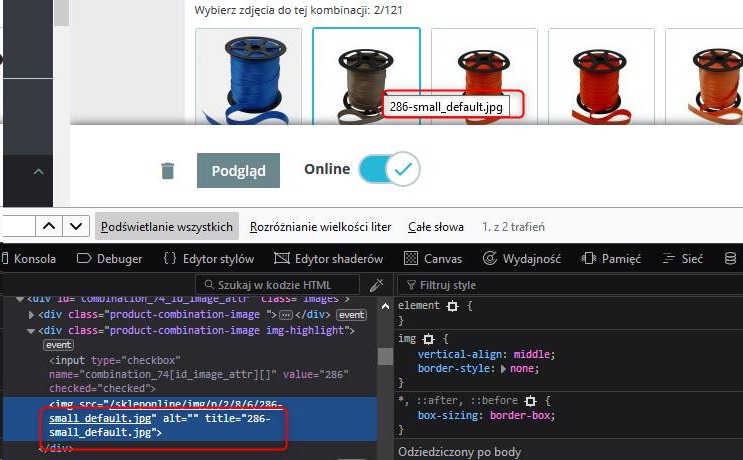Click the find-in-page search input box
743x460 pixels.
[19, 226]
